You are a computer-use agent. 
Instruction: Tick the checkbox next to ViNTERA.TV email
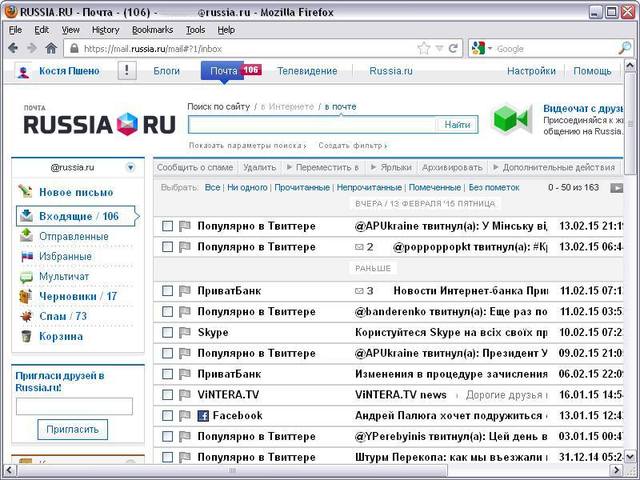(x=168, y=395)
